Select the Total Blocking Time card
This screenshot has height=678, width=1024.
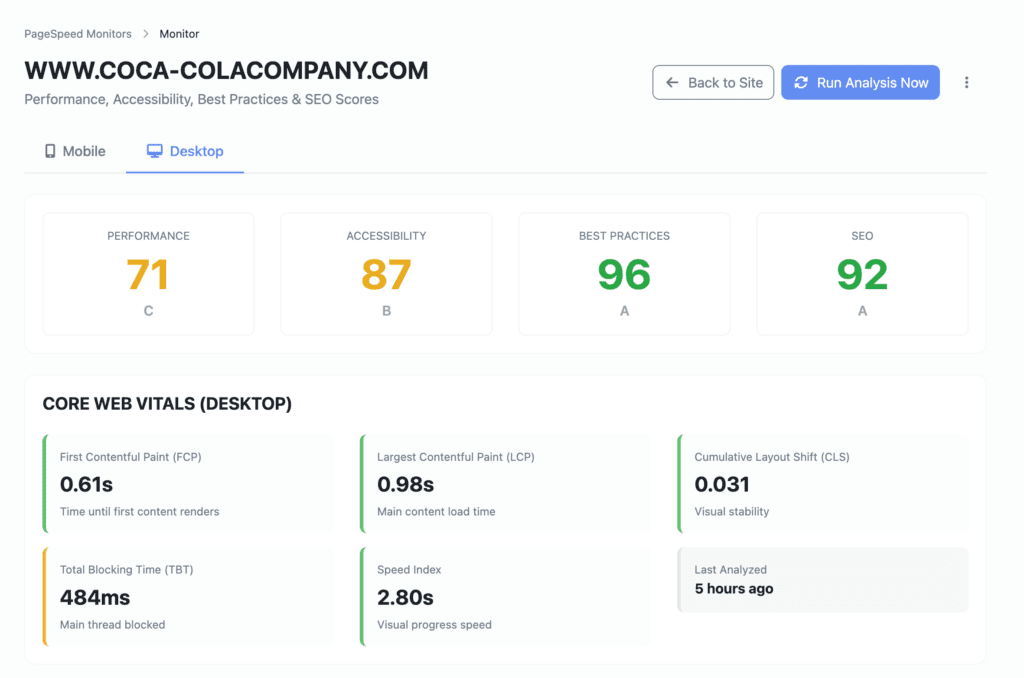188,594
